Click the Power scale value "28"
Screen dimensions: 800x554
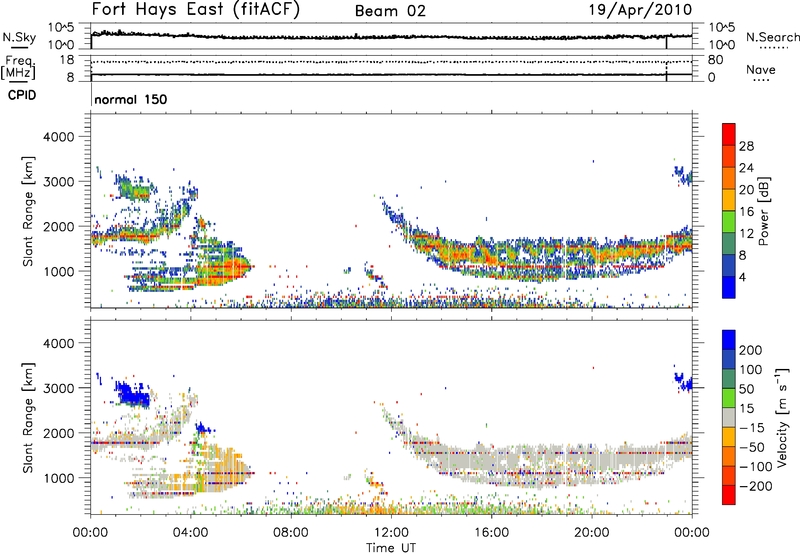pos(746,146)
